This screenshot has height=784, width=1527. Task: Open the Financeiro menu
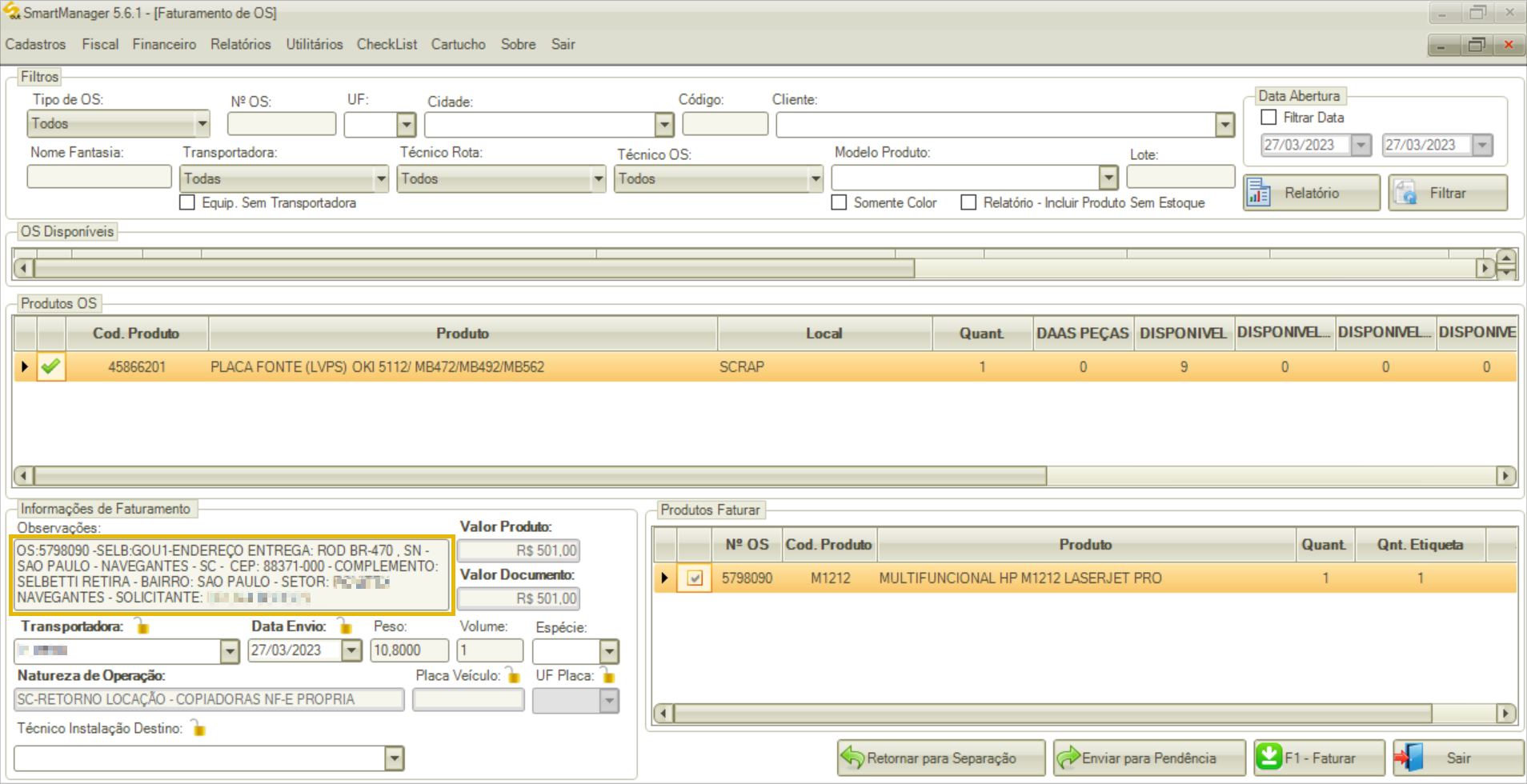click(164, 44)
